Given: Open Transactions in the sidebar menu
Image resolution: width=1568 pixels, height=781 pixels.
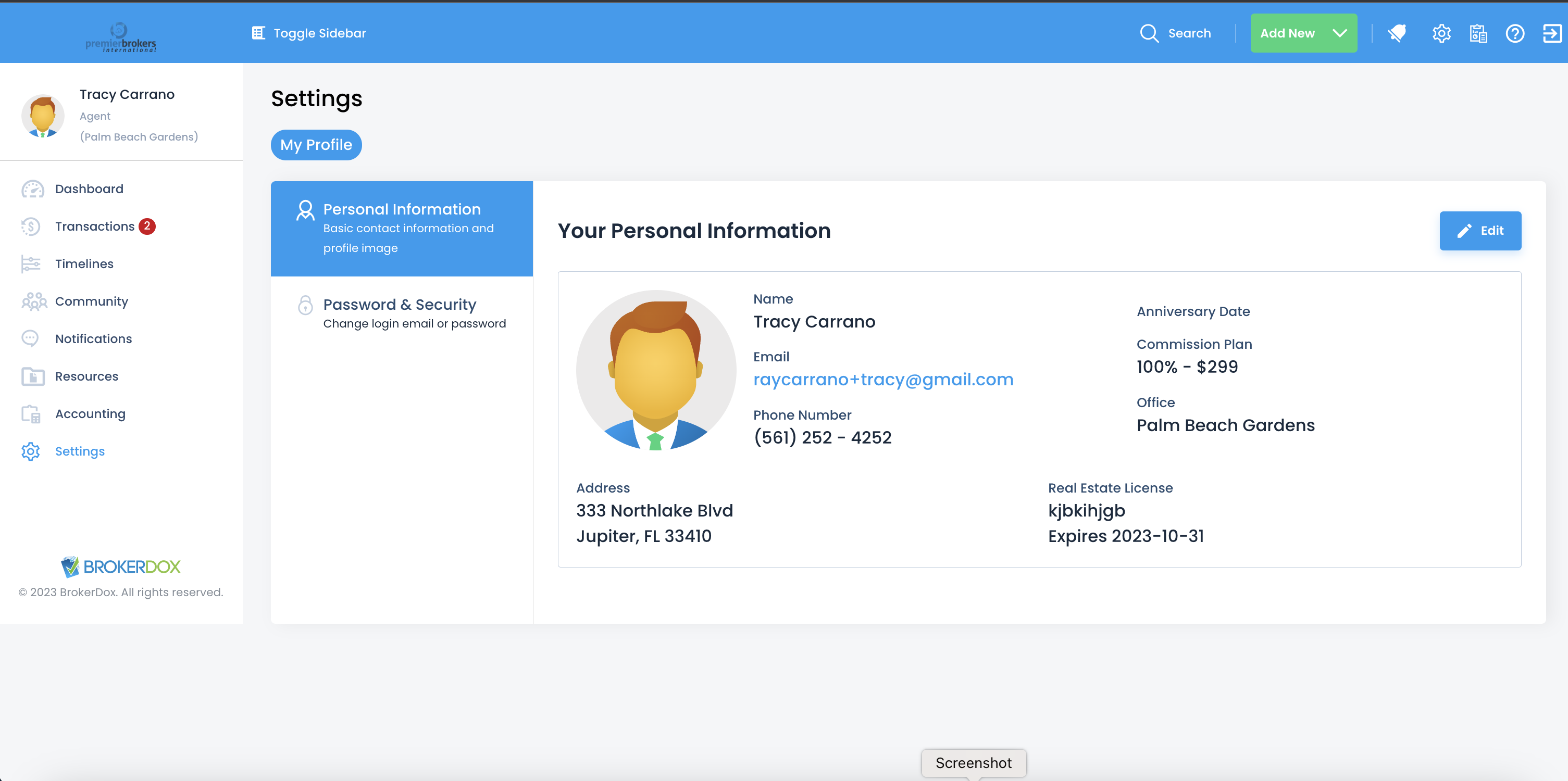Looking at the screenshot, I should (x=94, y=226).
